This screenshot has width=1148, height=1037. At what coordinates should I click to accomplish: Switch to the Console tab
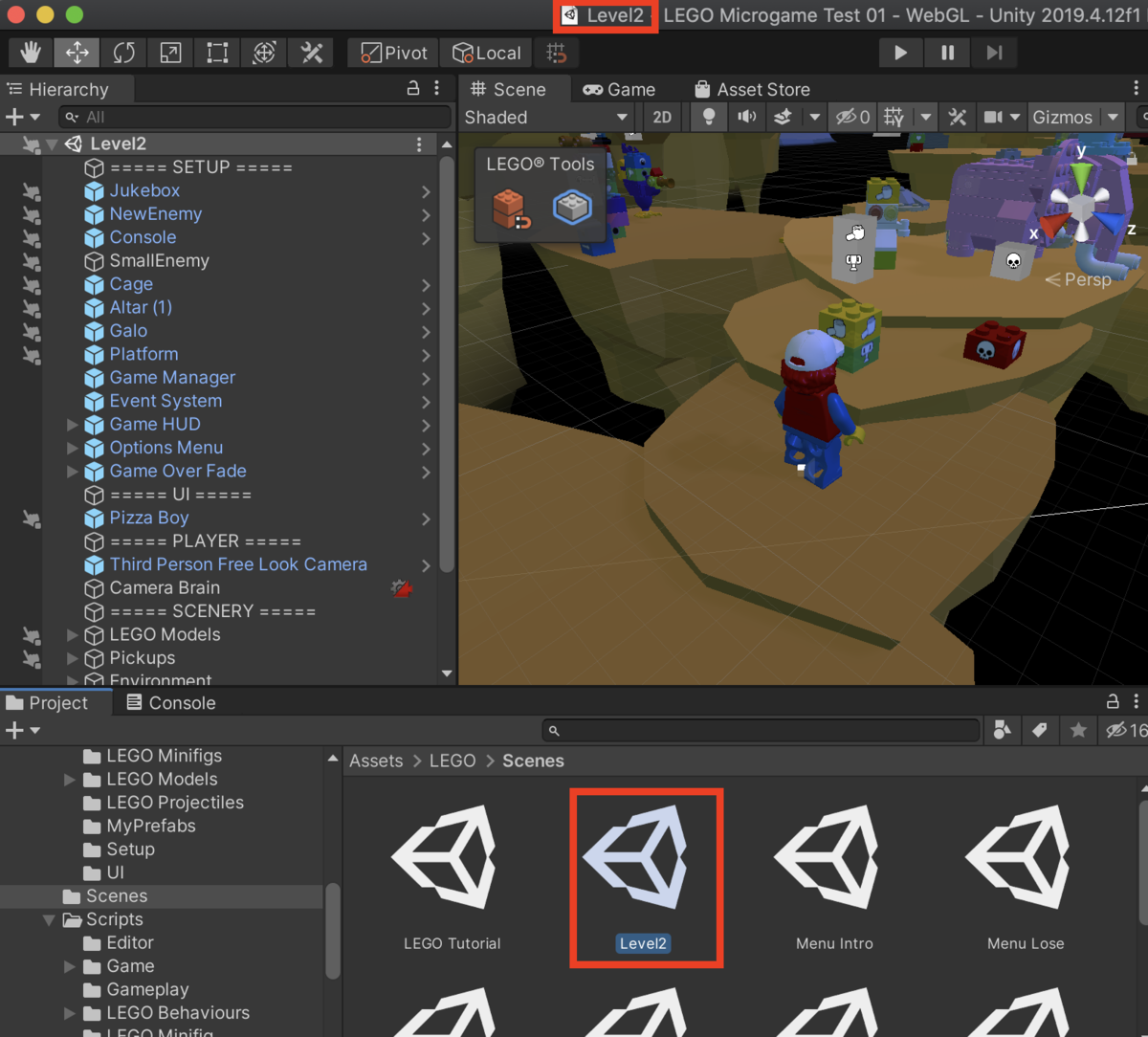tap(171, 702)
